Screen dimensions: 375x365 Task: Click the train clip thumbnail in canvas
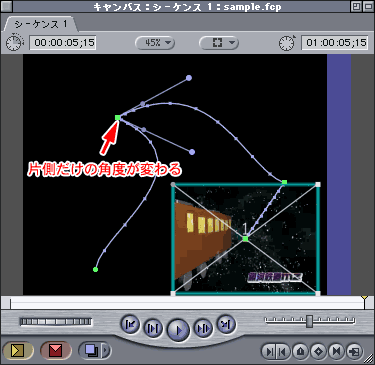[x=245, y=239]
